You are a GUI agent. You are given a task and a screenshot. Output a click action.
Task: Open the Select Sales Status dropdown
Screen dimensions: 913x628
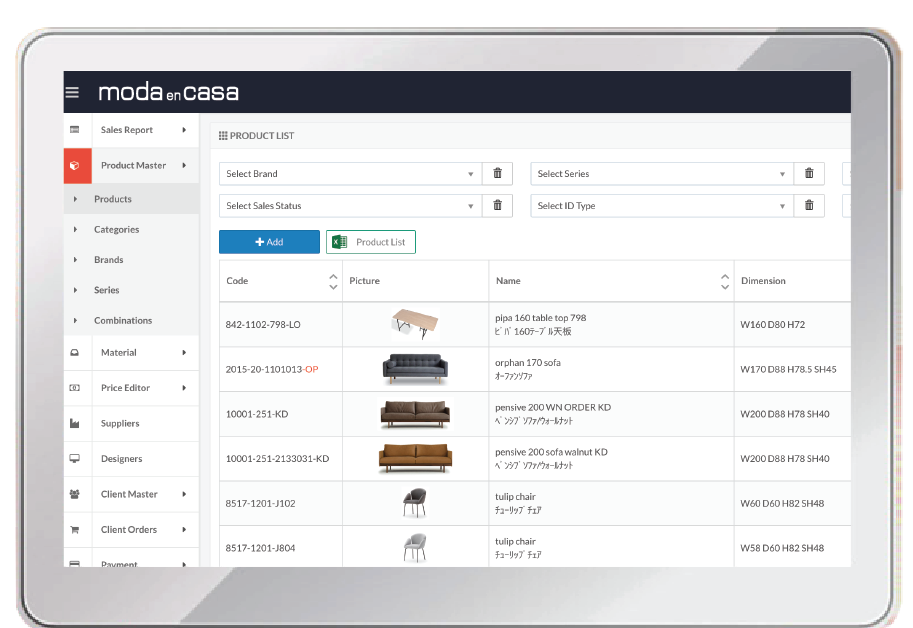351,205
